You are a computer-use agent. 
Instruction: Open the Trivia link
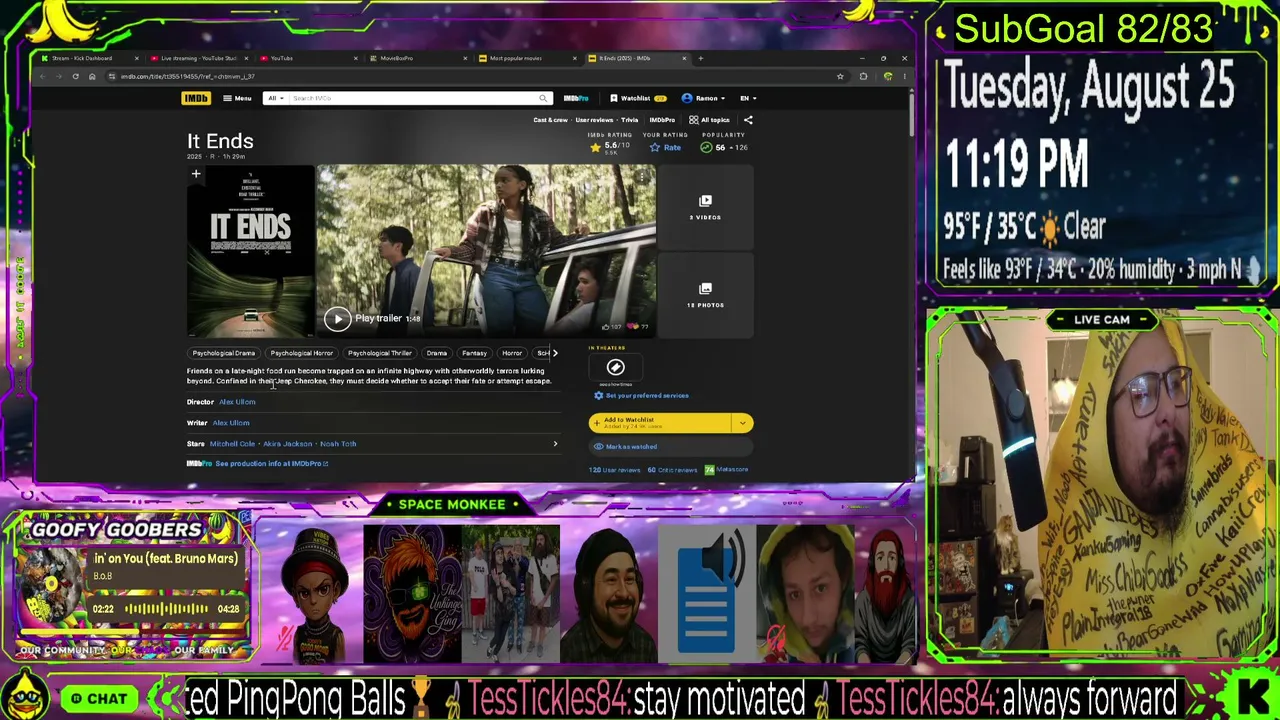click(x=629, y=120)
